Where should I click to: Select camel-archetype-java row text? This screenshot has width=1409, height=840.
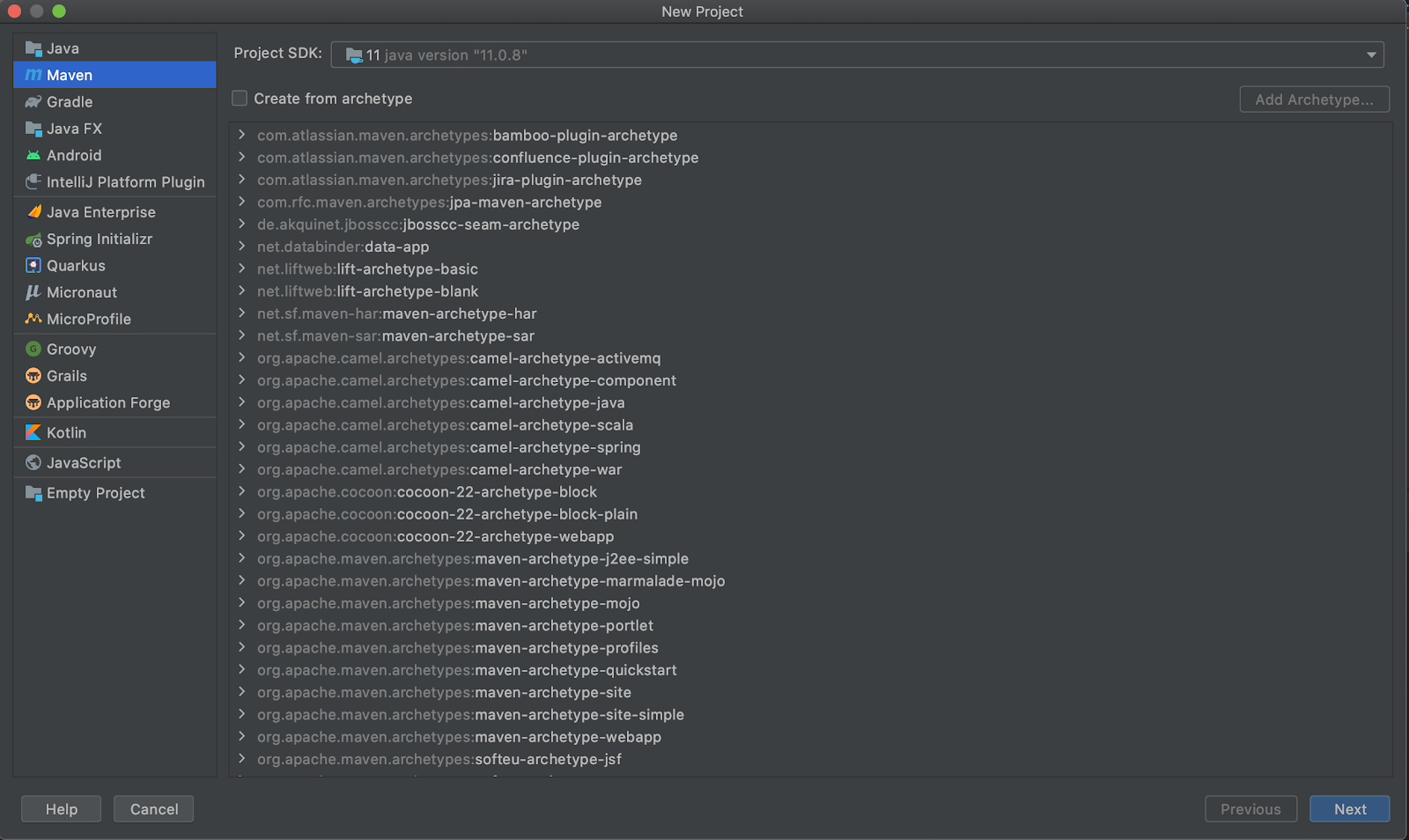[441, 403]
